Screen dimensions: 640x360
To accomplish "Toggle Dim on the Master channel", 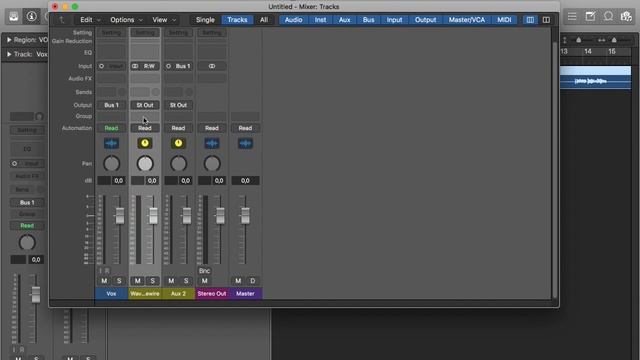I will pyautogui.click(x=253, y=281).
